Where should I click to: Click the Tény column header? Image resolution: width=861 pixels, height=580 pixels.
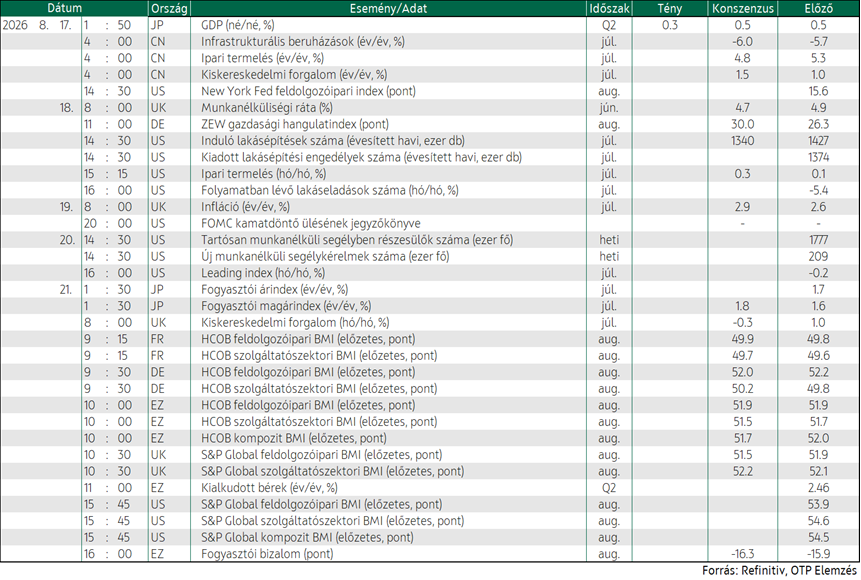pos(669,8)
